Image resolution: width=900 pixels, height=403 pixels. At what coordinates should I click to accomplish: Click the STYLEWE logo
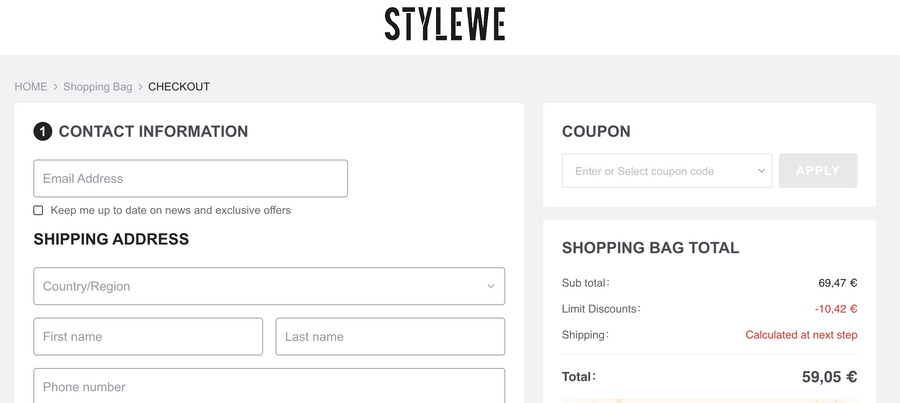click(x=445, y=24)
